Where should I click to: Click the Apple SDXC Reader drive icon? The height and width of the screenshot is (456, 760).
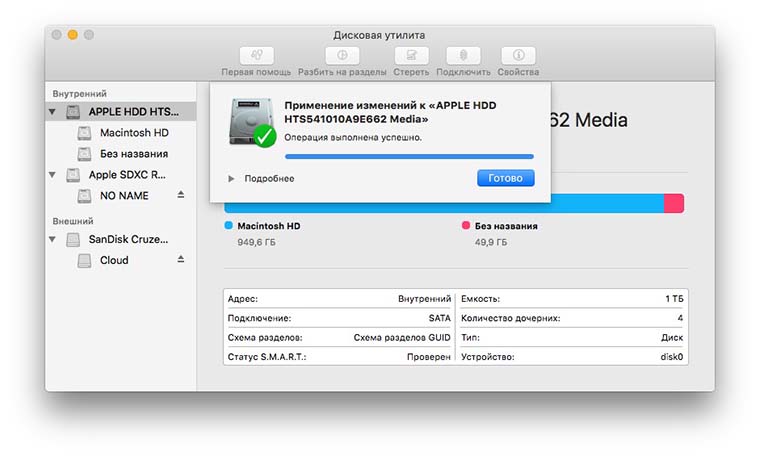pos(73,175)
